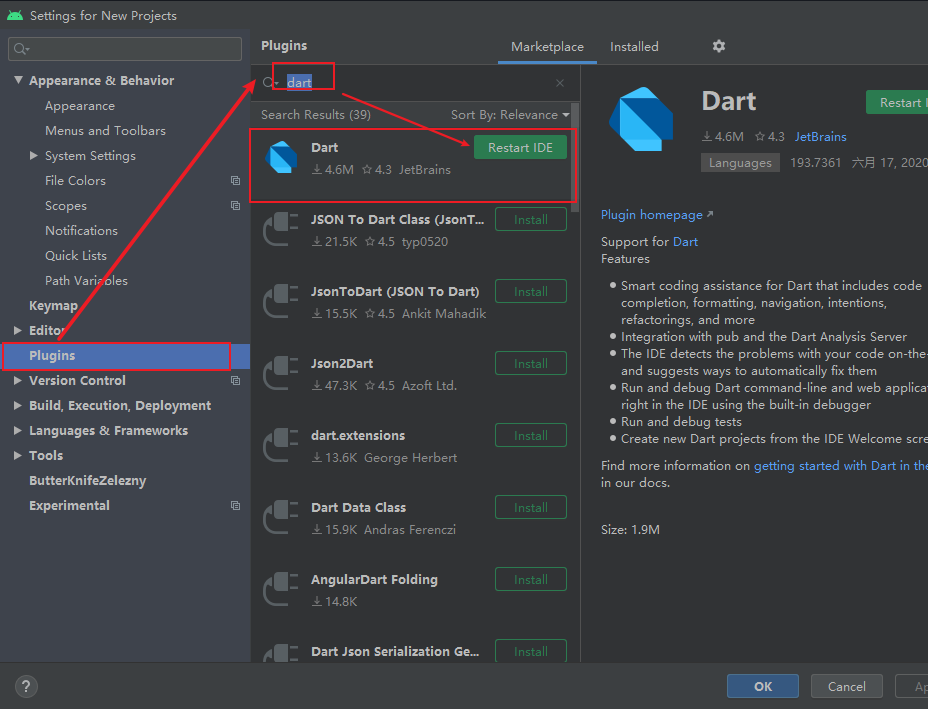Select Keymap in the settings tree
The image size is (928, 709).
53,305
